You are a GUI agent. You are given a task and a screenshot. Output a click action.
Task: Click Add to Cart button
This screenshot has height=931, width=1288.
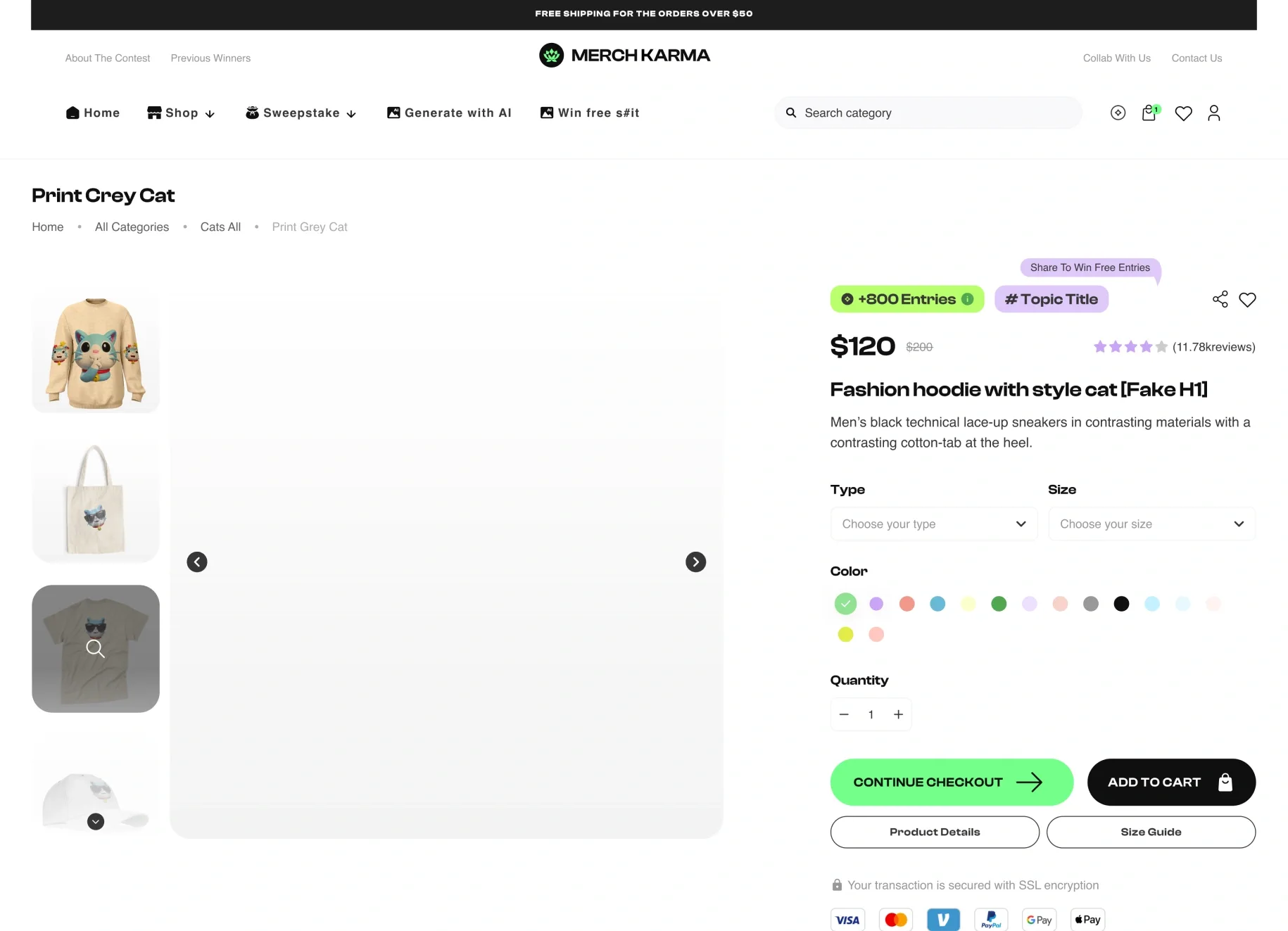pos(1171,782)
